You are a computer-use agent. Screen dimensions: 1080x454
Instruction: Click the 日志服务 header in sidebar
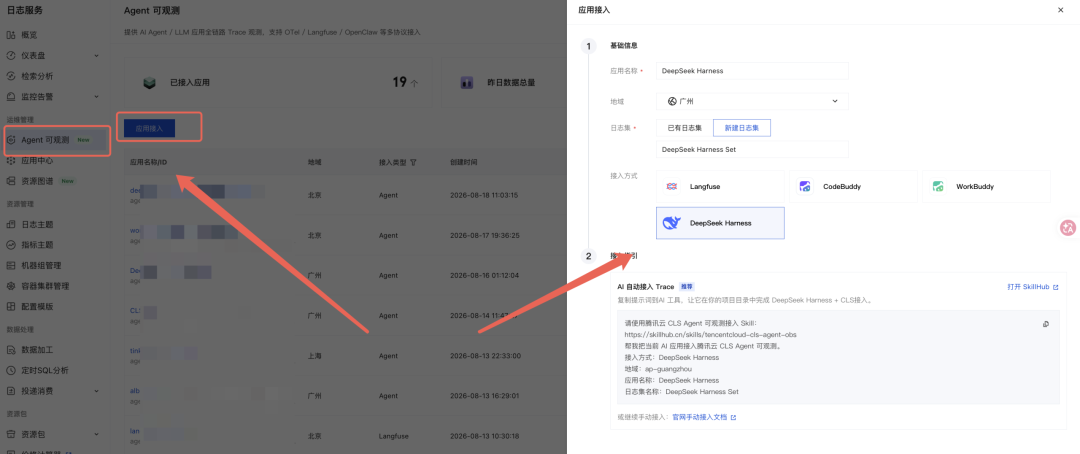[x=26, y=10]
